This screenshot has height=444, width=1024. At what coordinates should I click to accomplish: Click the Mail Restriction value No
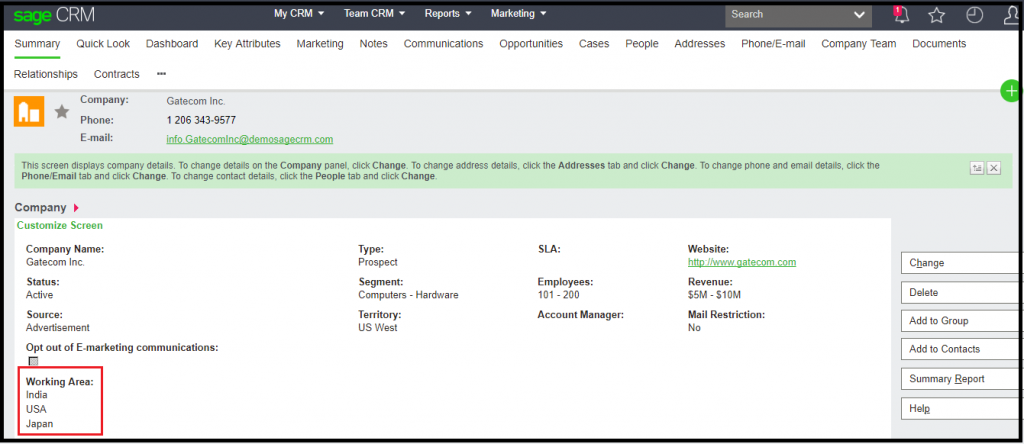[694, 327]
